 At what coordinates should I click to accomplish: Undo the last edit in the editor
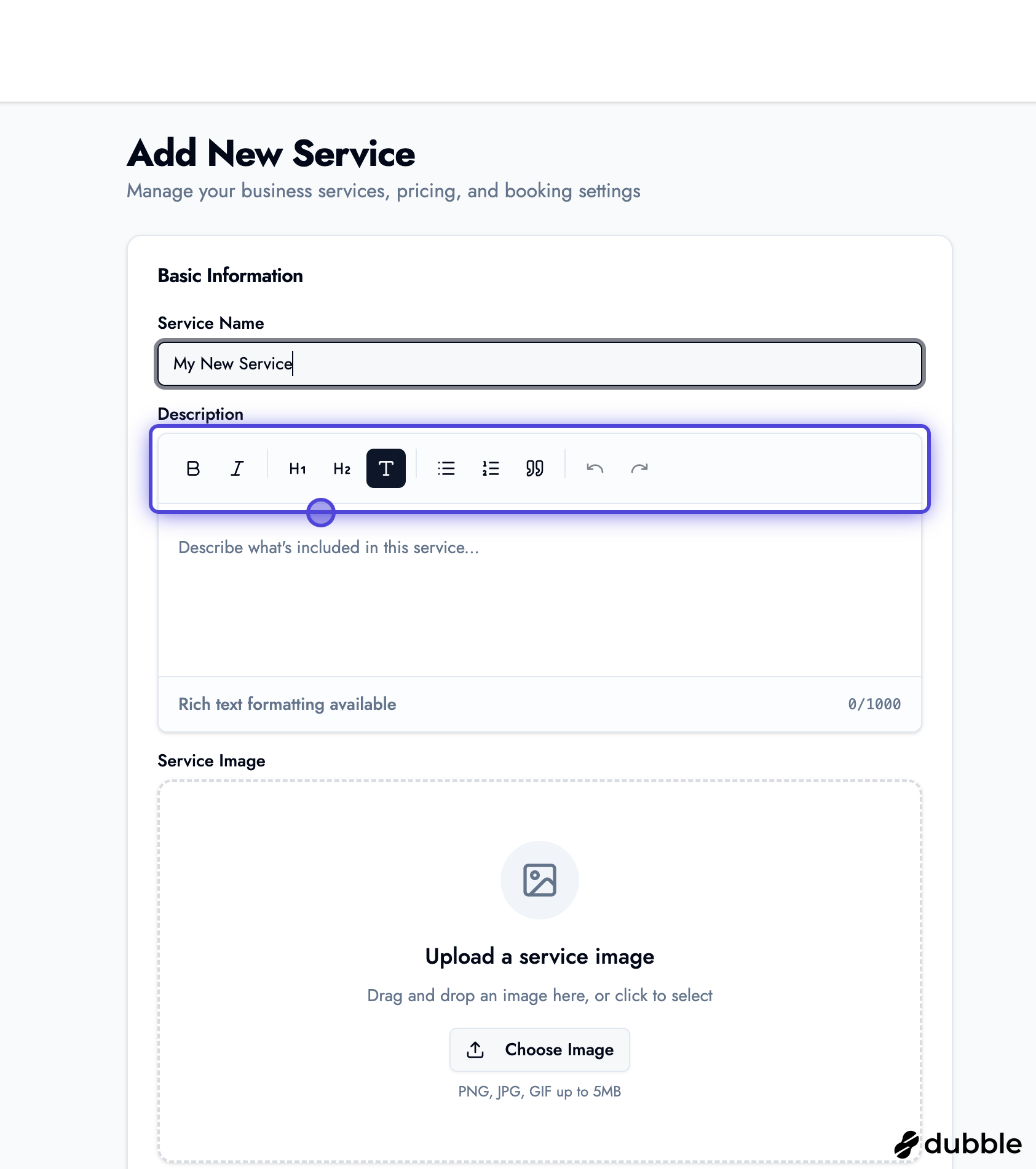(x=594, y=468)
